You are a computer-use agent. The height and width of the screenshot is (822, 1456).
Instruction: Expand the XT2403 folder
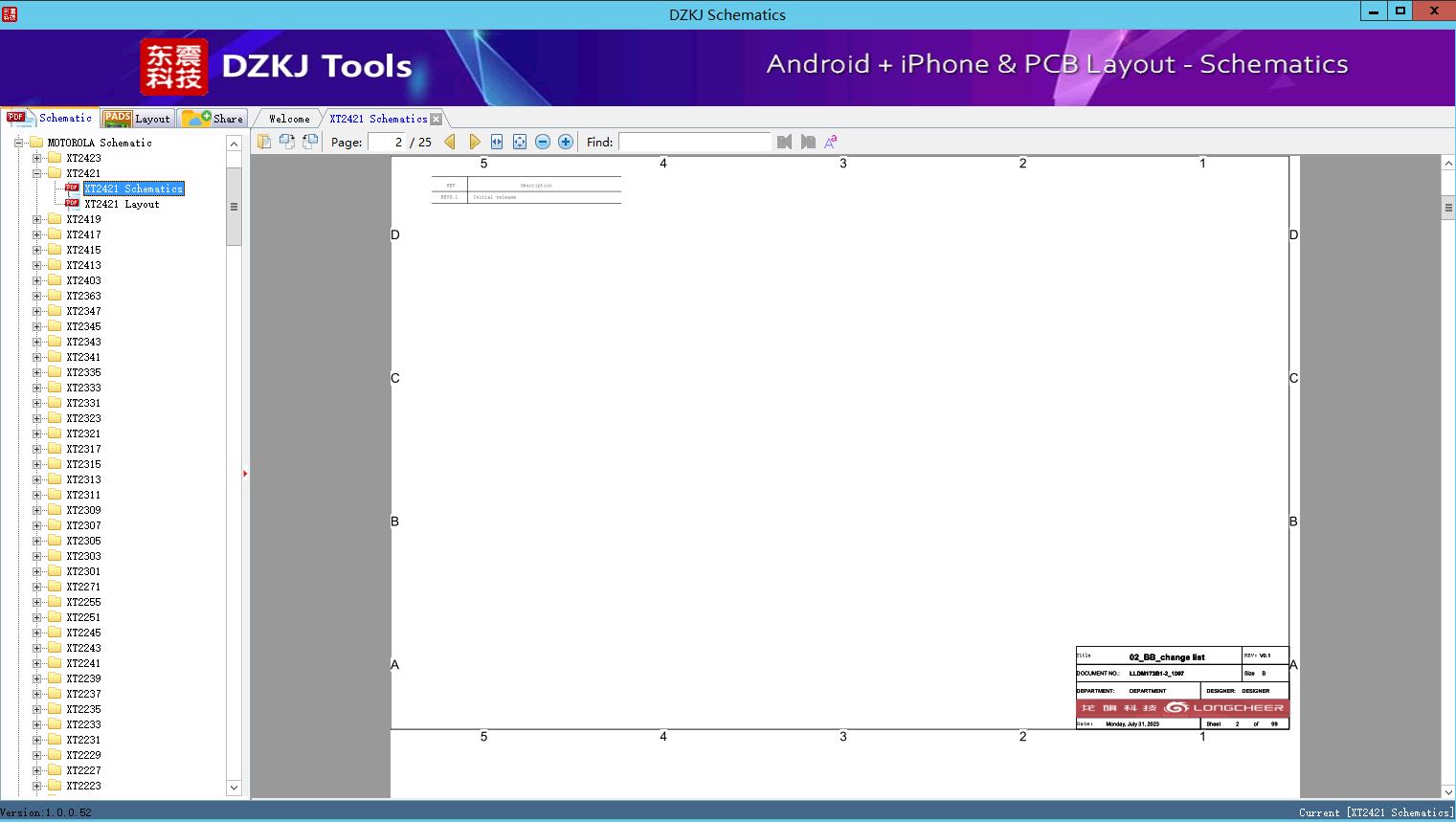[x=36, y=280]
